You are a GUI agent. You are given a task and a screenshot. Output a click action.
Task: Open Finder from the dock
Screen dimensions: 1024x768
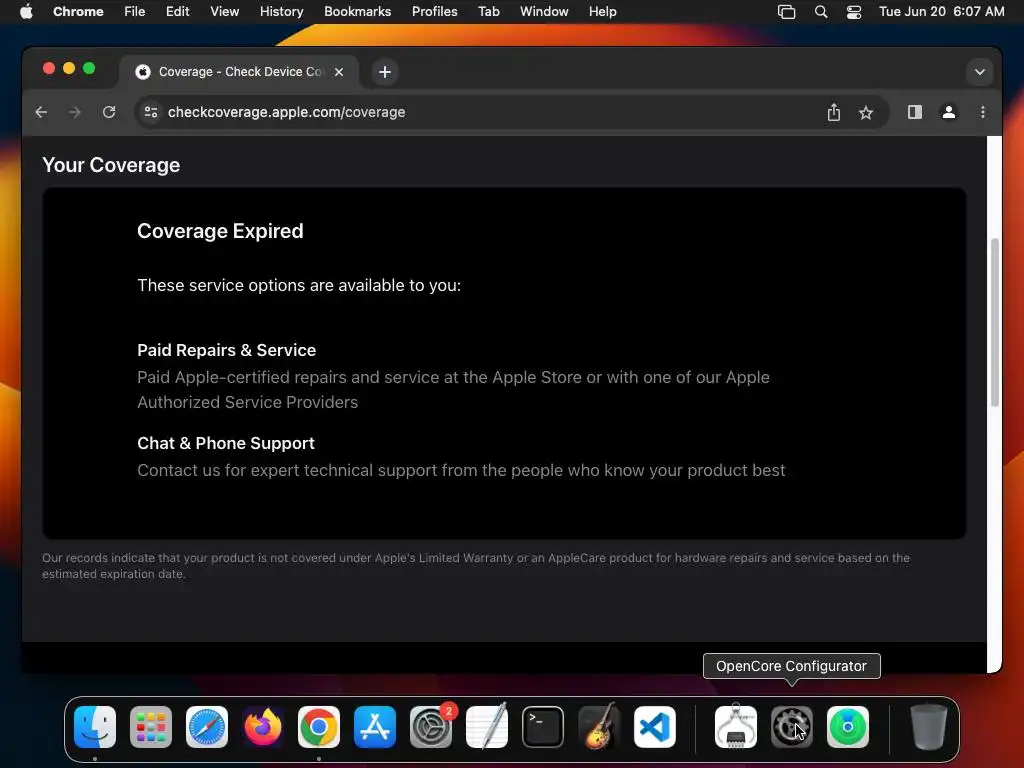point(95,727)
